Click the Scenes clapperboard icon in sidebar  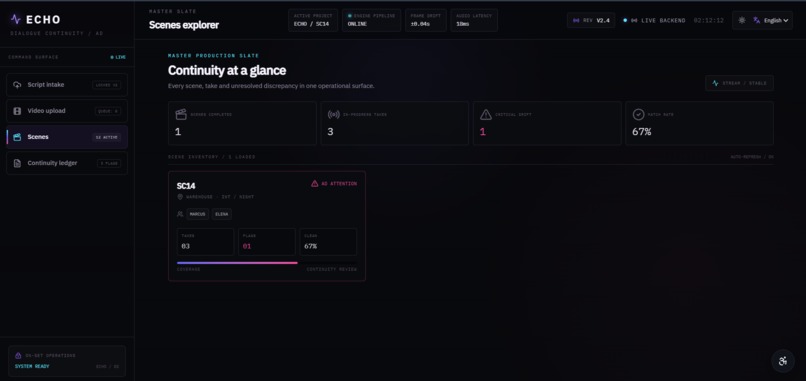[x=17, y=137]
